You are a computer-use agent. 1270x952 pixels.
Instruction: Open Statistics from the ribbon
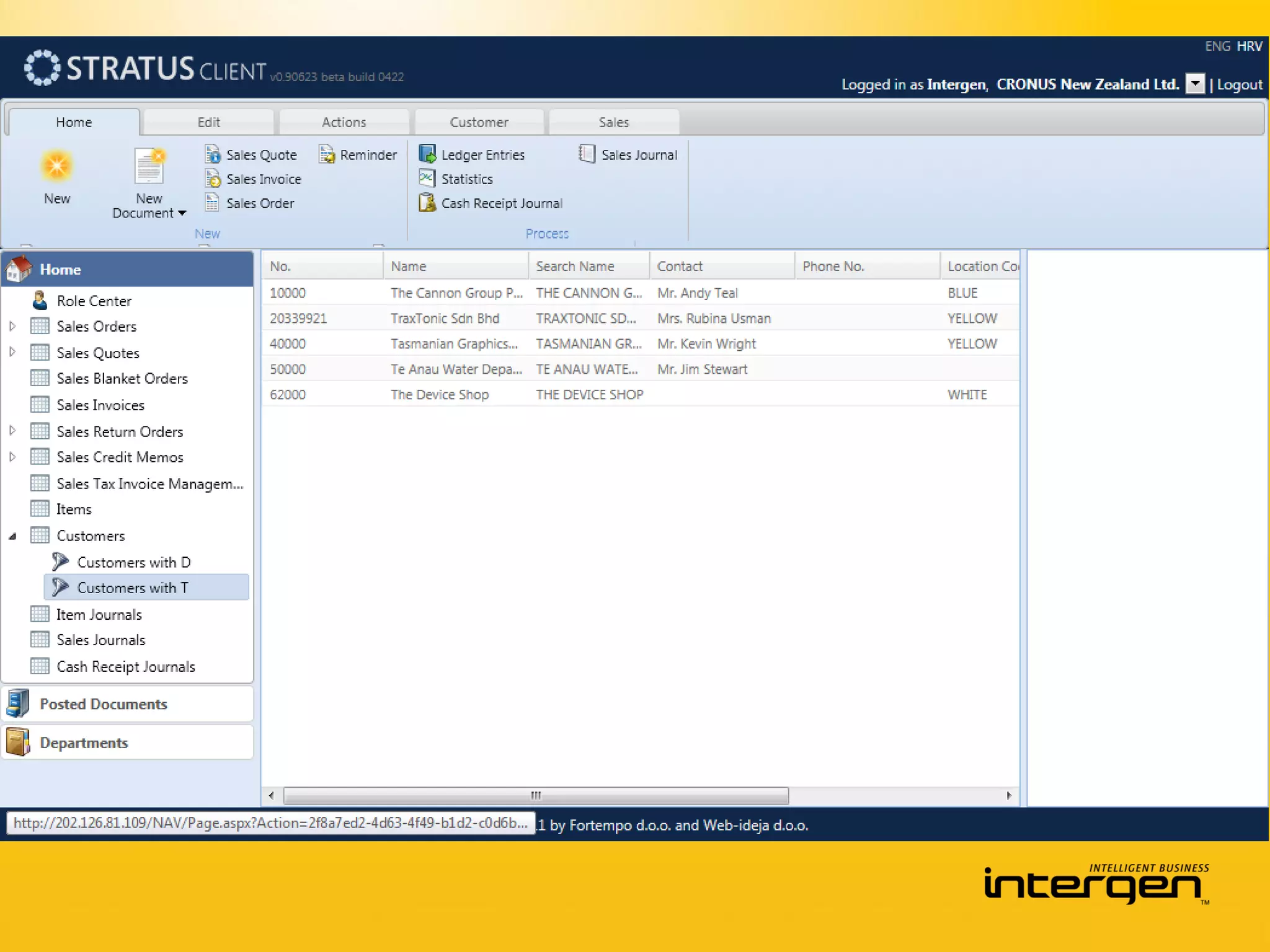pyautogui.click(x=456, y=179)
